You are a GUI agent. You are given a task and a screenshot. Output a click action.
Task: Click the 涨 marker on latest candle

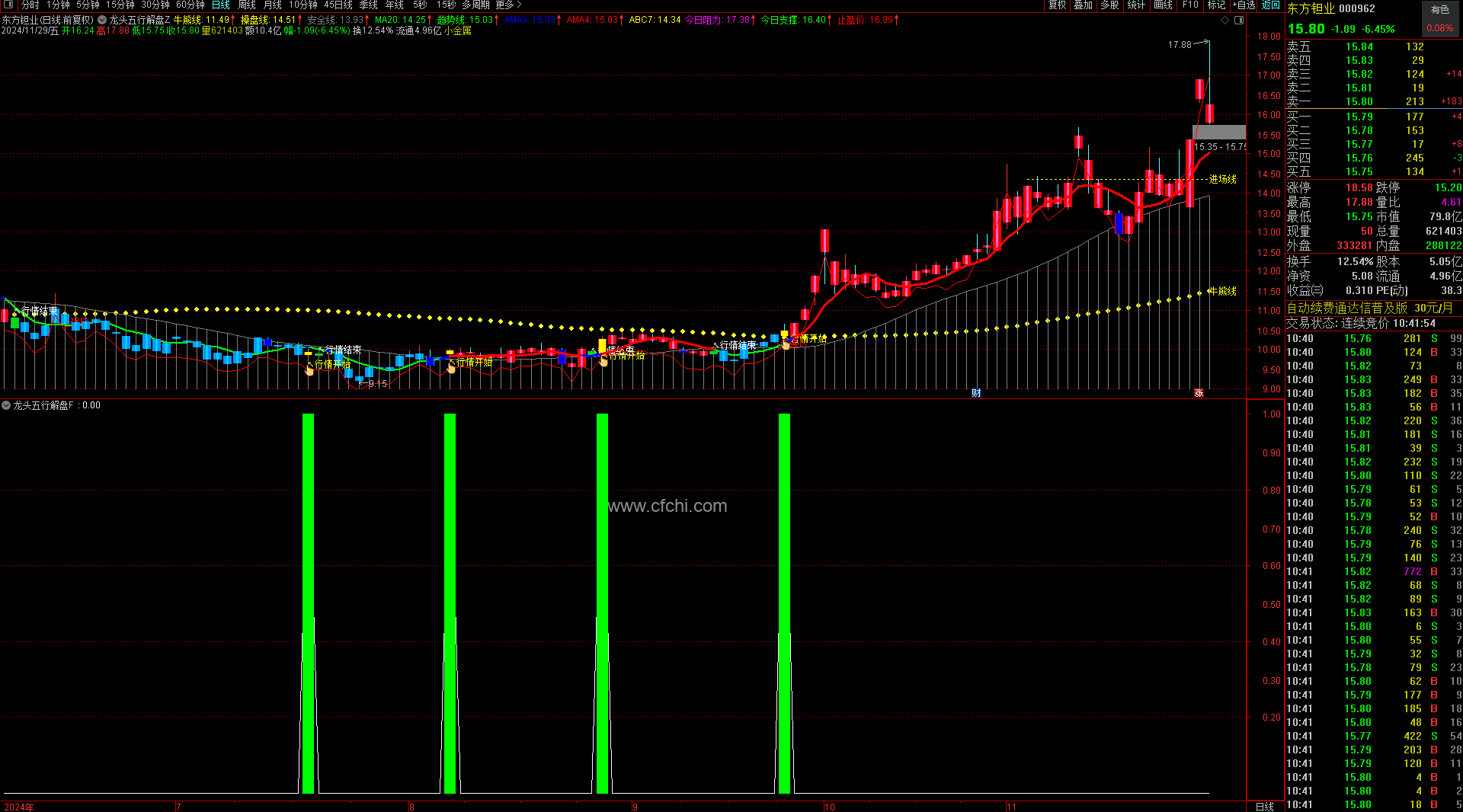(x=1199, y=393)
